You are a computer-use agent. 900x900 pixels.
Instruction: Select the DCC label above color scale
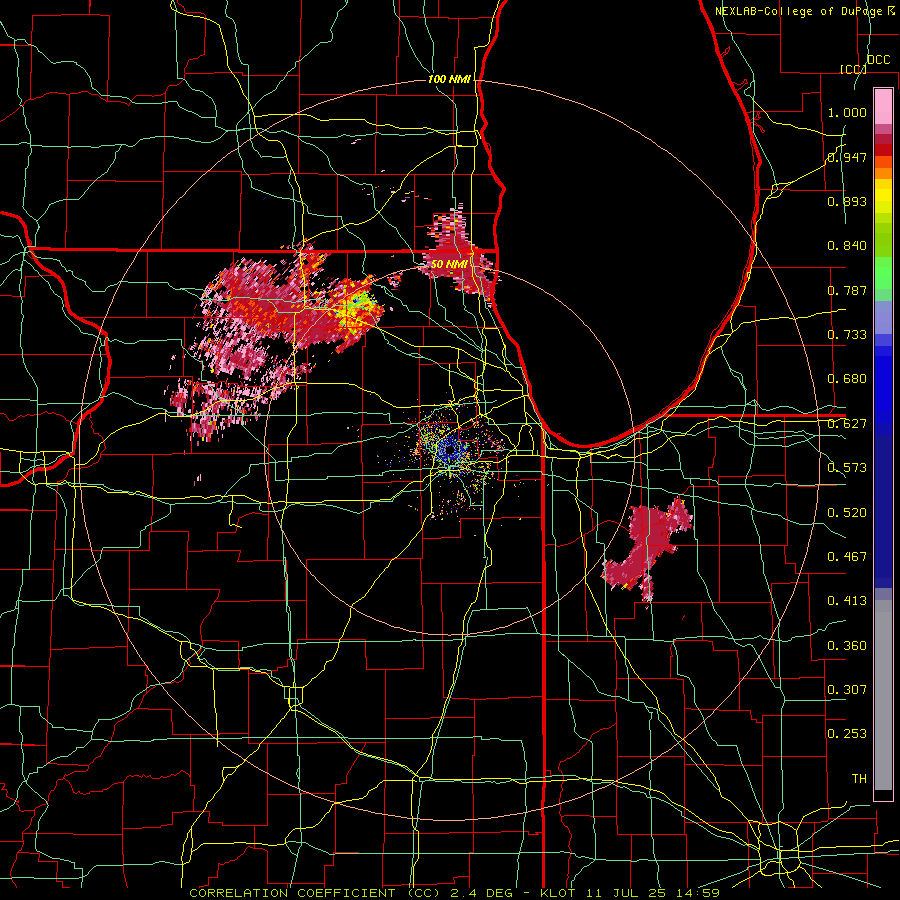click(x=878, y=60)
